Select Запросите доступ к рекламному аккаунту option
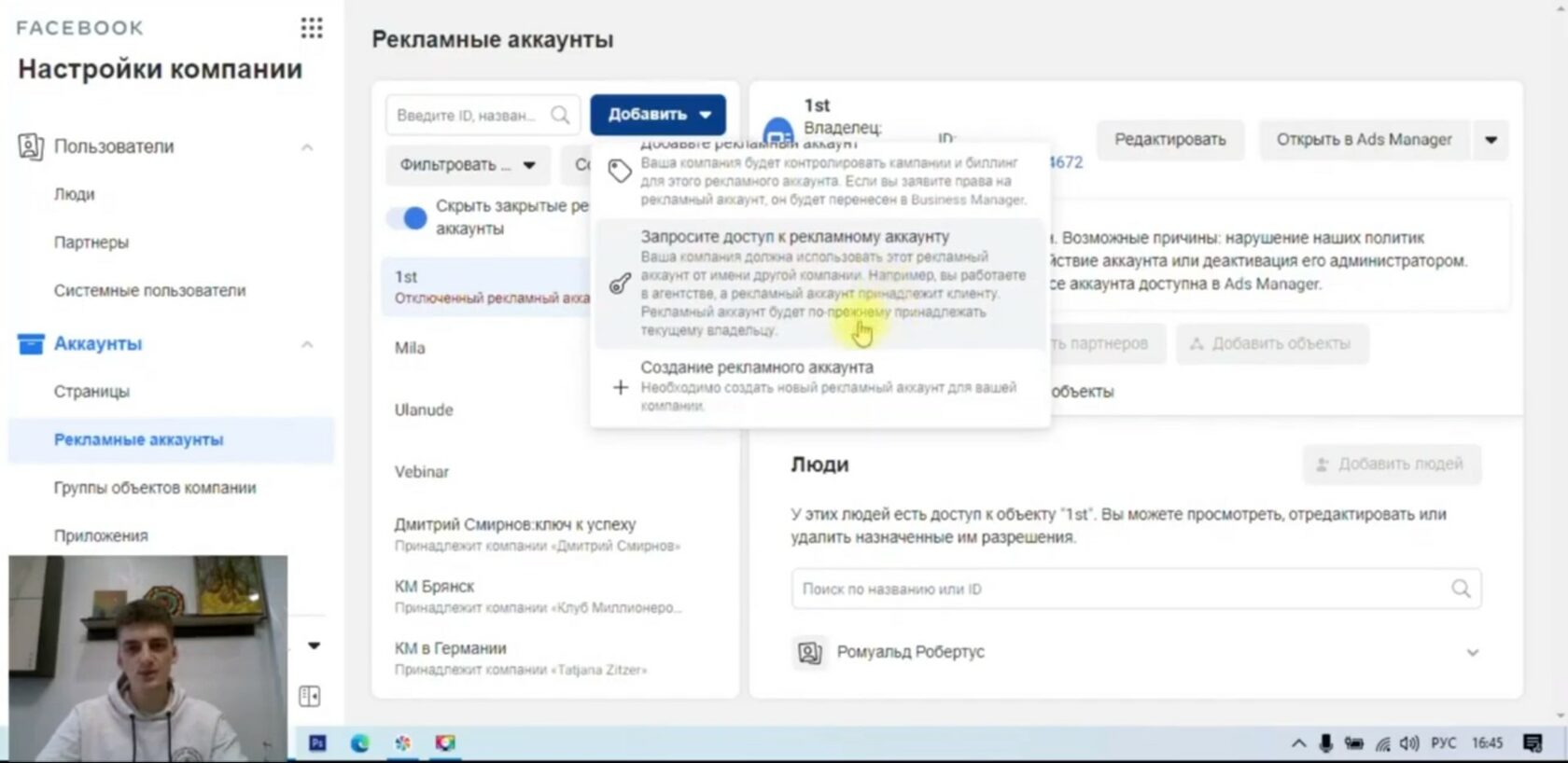The height and width of the screenshot is (763, 1568). pos(794,237)
